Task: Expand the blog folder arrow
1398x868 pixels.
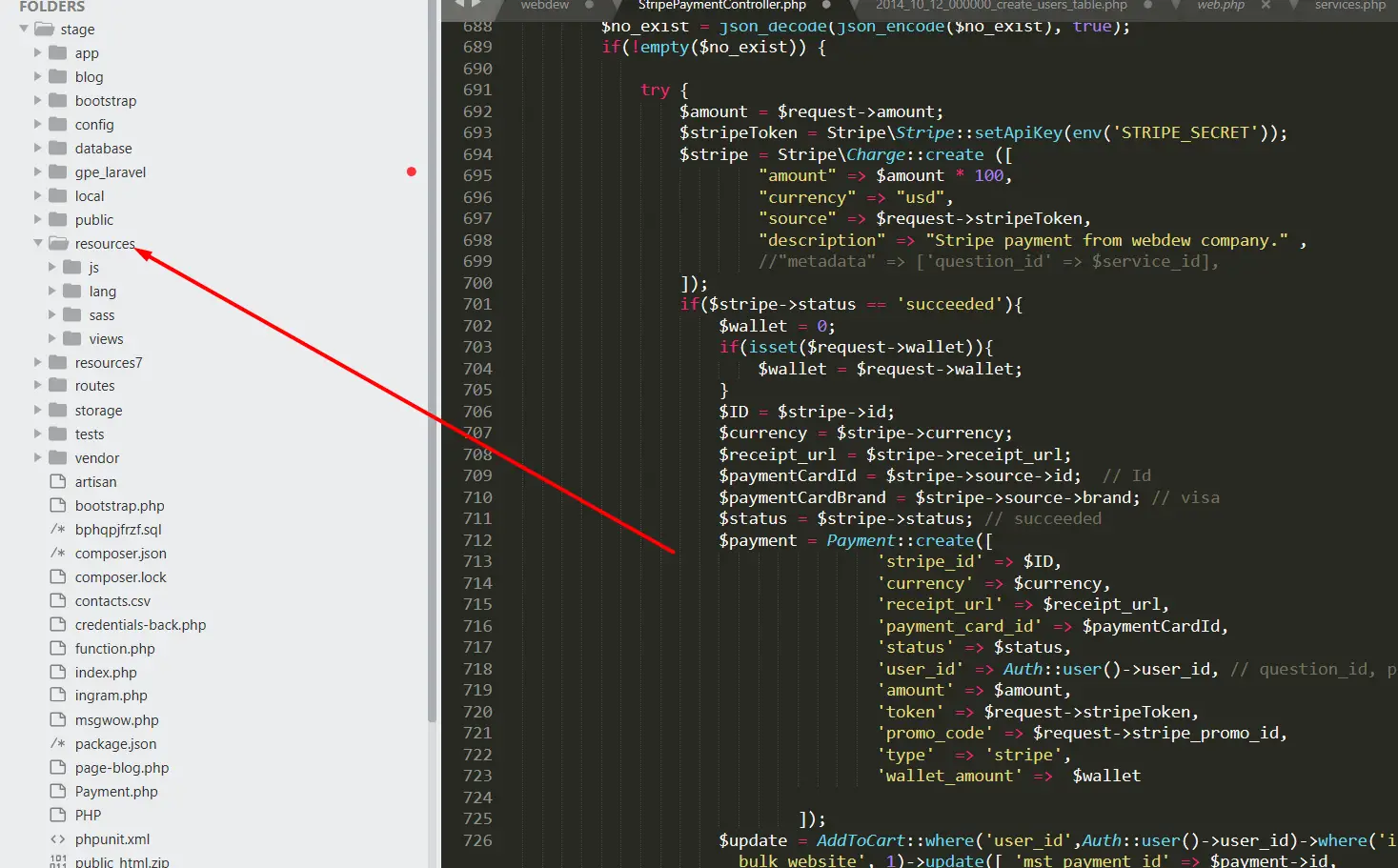Action: pyautogui.click(x=38, y=76)
